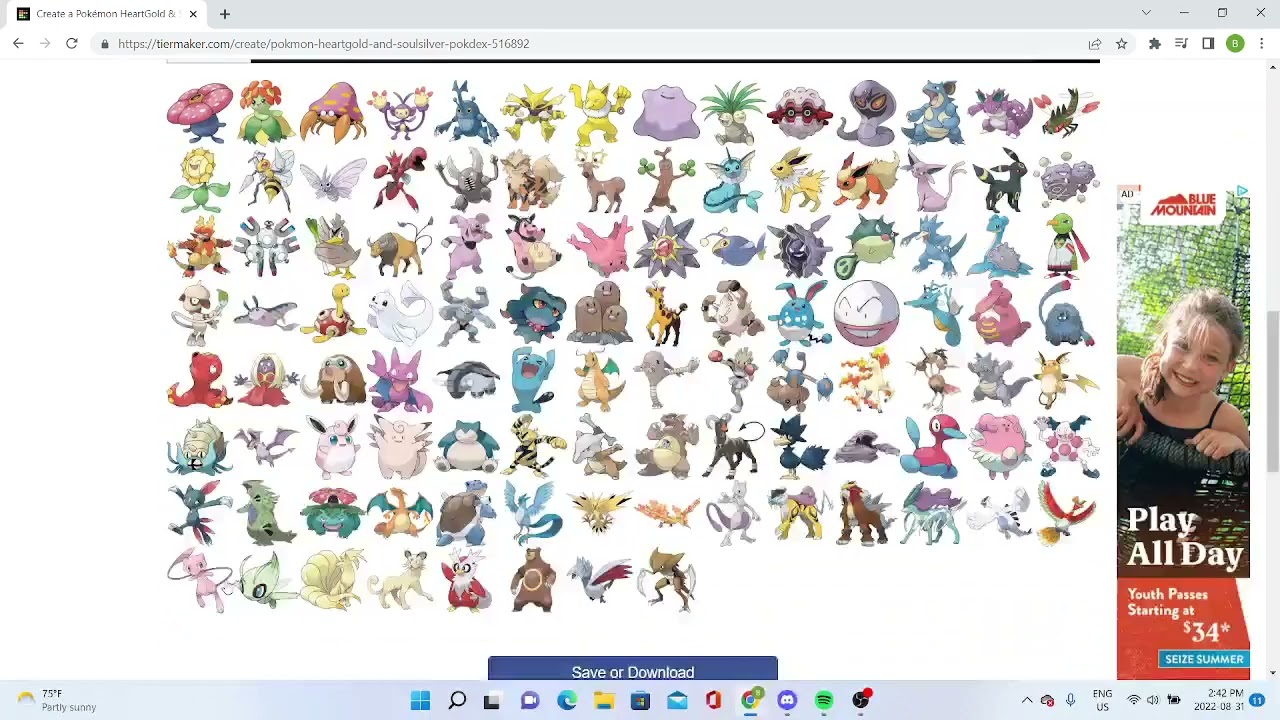Bookmark this page with the star icon
Viewport: 1280px width, 720px height.
coord(1122,44)
